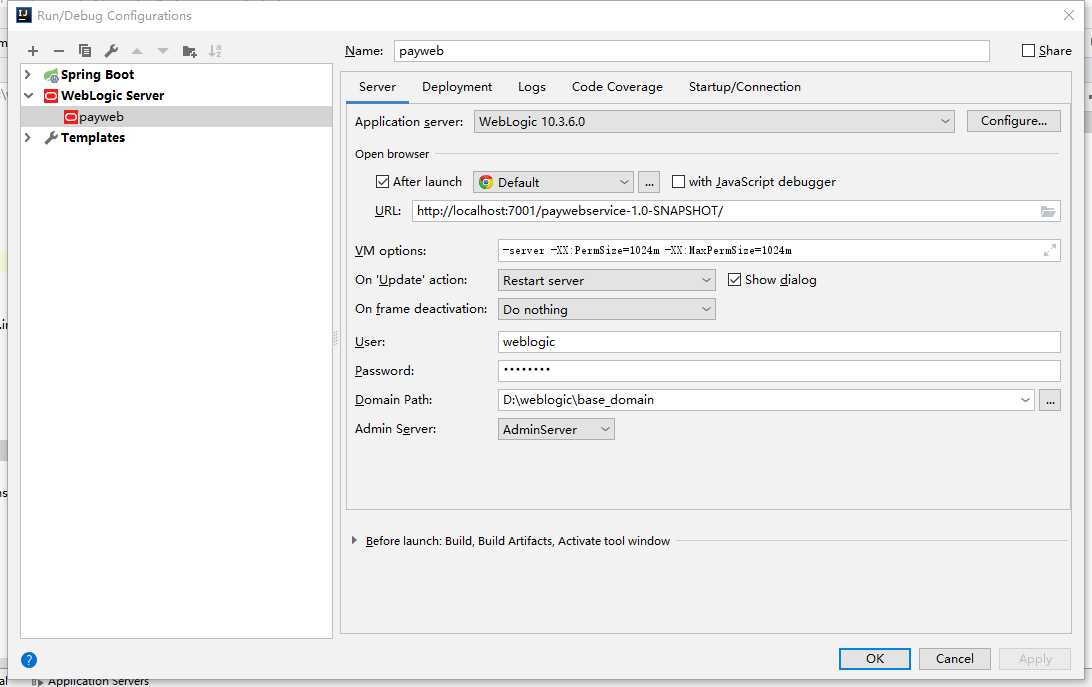Open the Admin Server dropdown
The image size is (1092, 687).
[556, 429]
